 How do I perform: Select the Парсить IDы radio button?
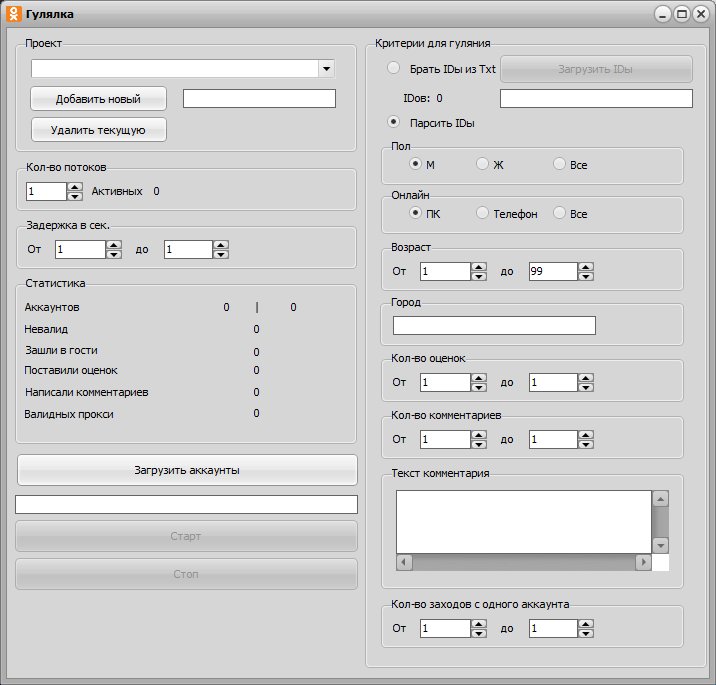pos(394,122)
